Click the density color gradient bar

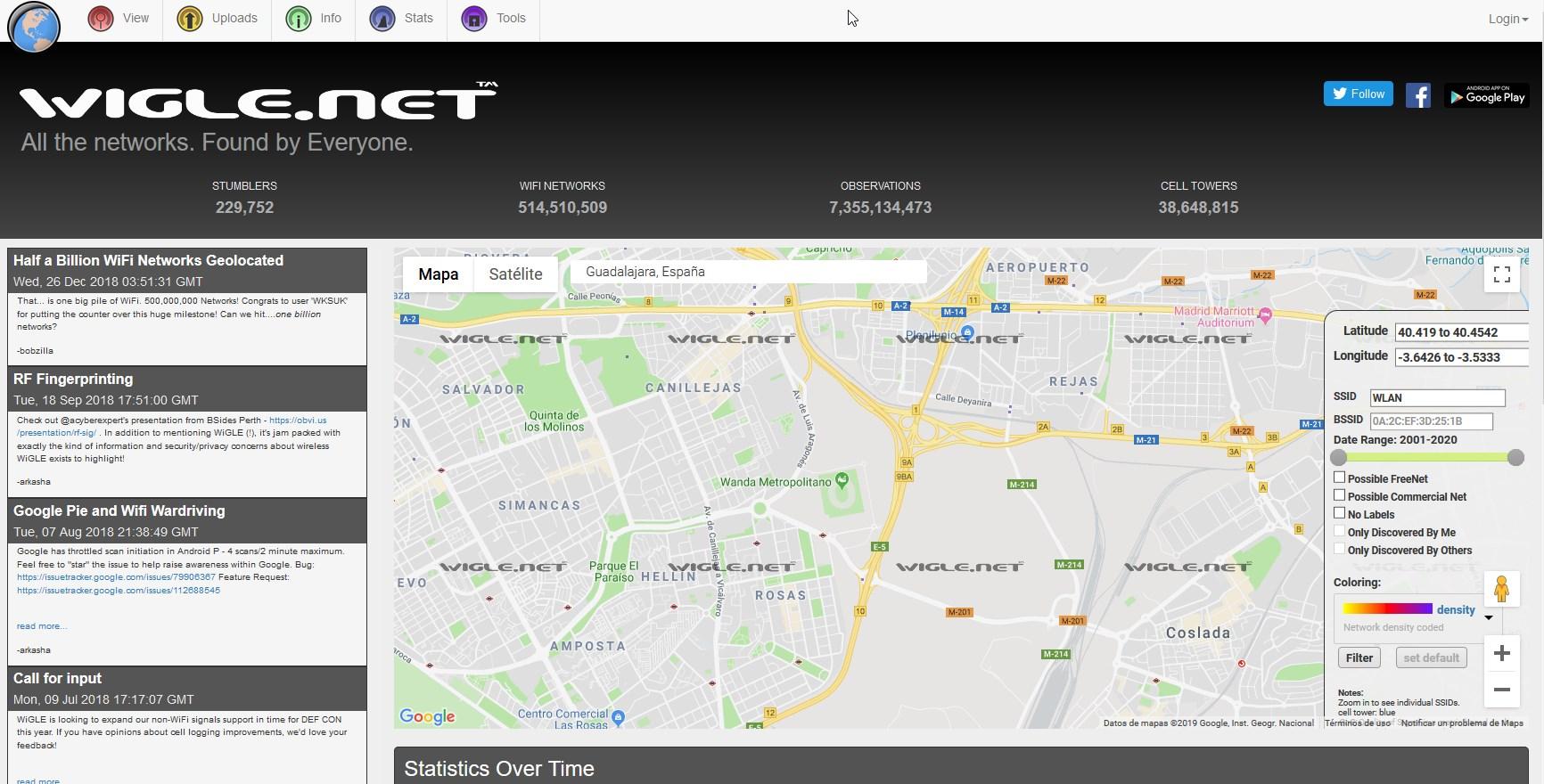pos(1387,608)
